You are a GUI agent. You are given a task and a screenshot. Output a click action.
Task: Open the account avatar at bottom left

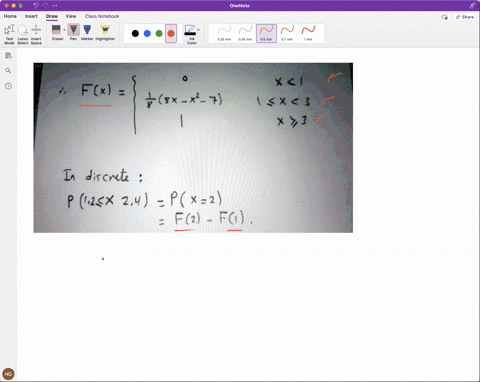pyautogui.click(x=8, y=374)
